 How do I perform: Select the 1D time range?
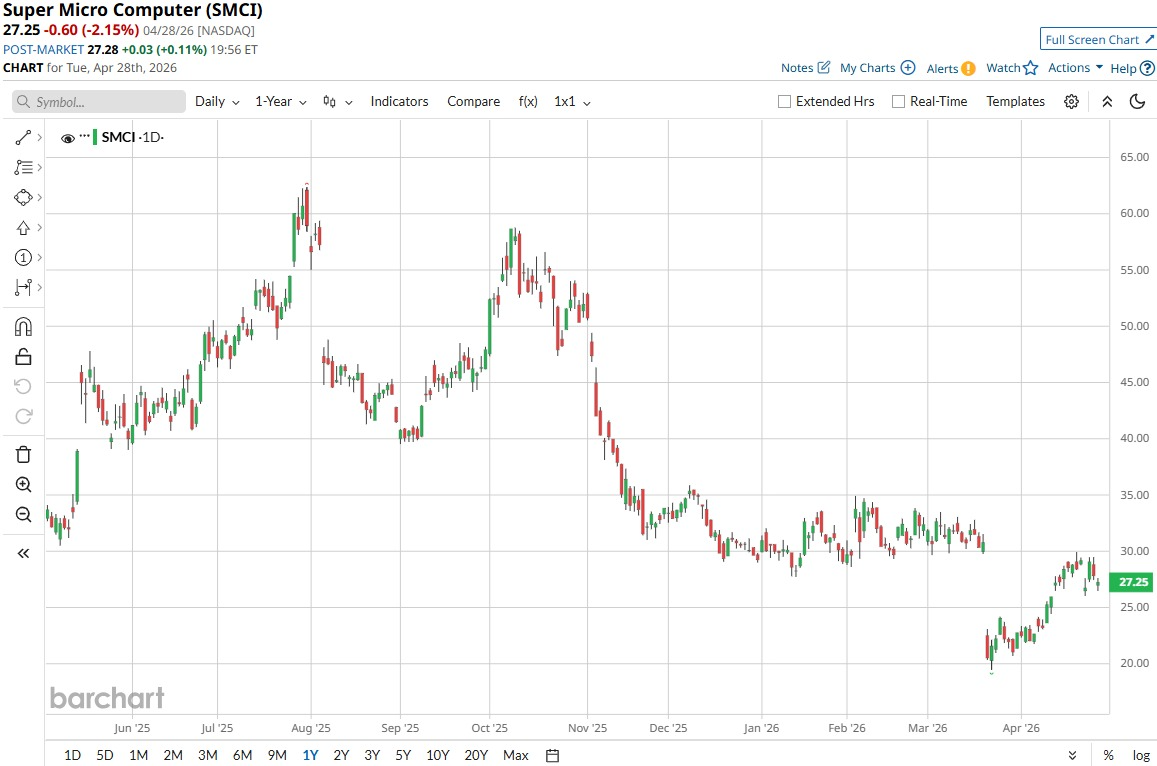pos(72,755)
